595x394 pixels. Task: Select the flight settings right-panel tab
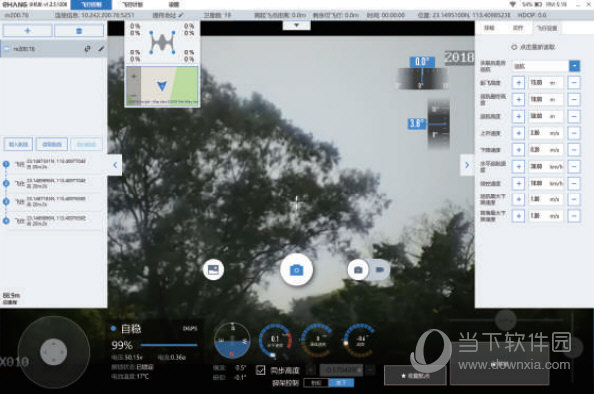[x=546, y=28]
